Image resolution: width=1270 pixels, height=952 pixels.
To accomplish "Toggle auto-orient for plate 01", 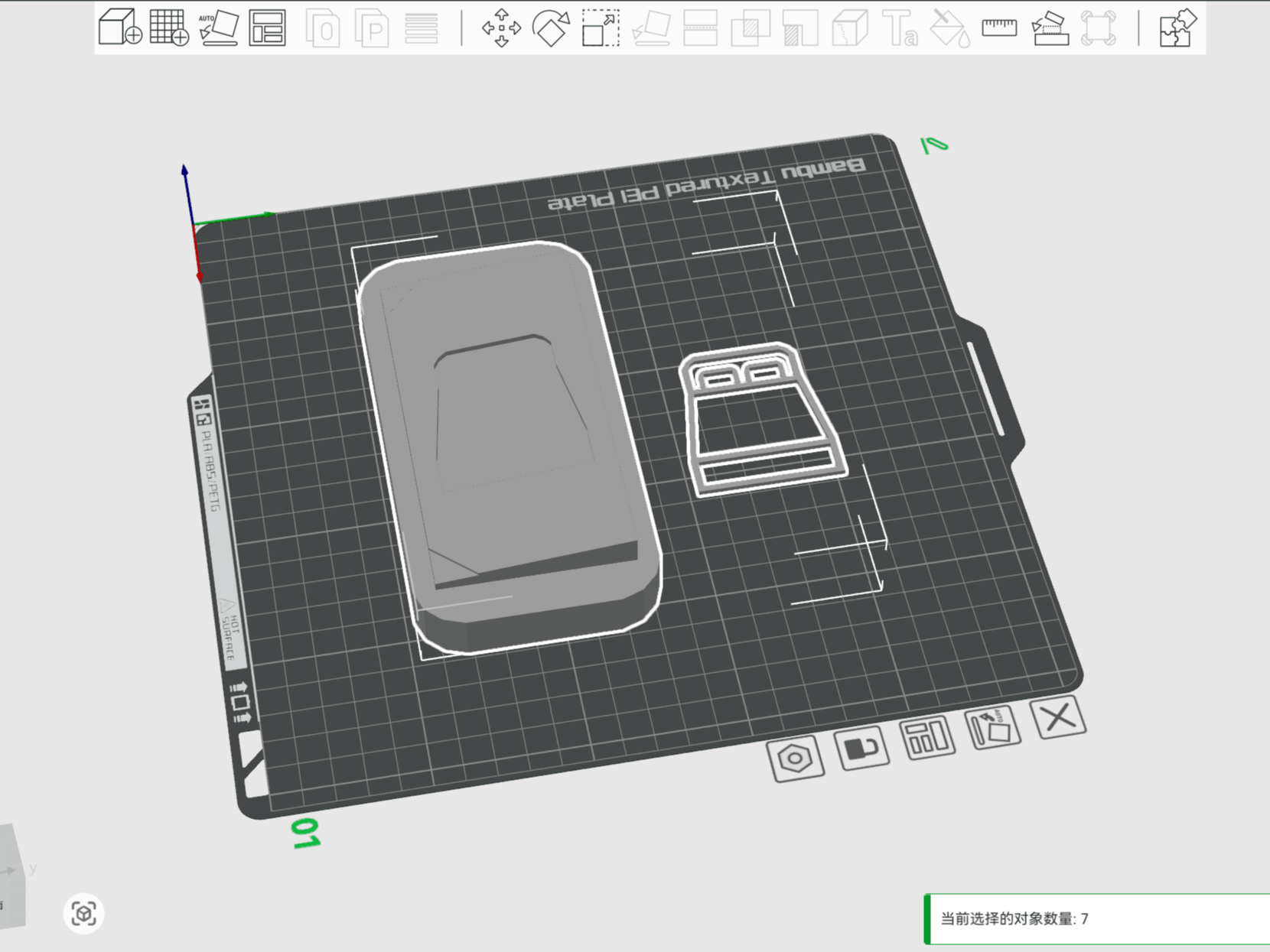I will pyautogui.click(x=992, y=726).
